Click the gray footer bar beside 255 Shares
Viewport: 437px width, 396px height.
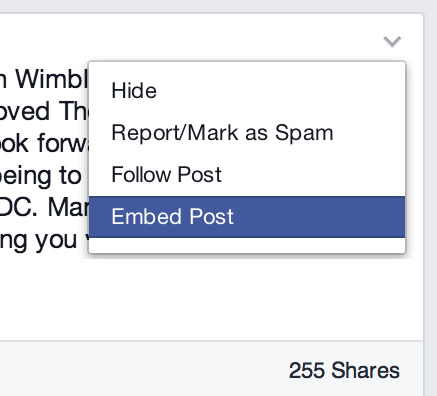click(143, 369)
